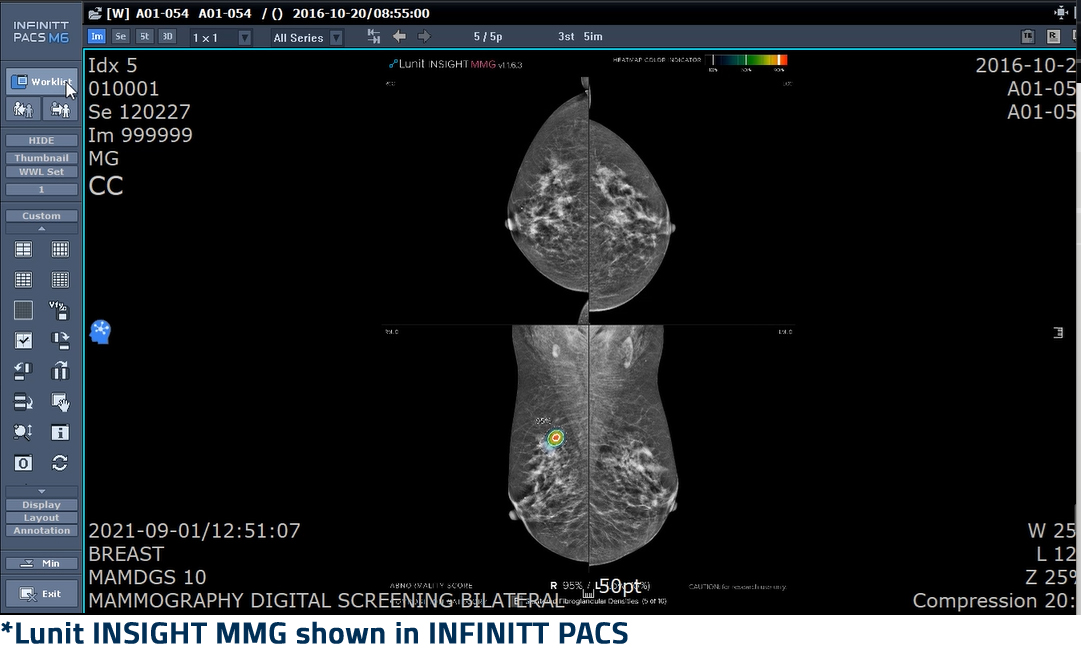Click the blue Lunit AI head icon

click(x=101, y=332)
